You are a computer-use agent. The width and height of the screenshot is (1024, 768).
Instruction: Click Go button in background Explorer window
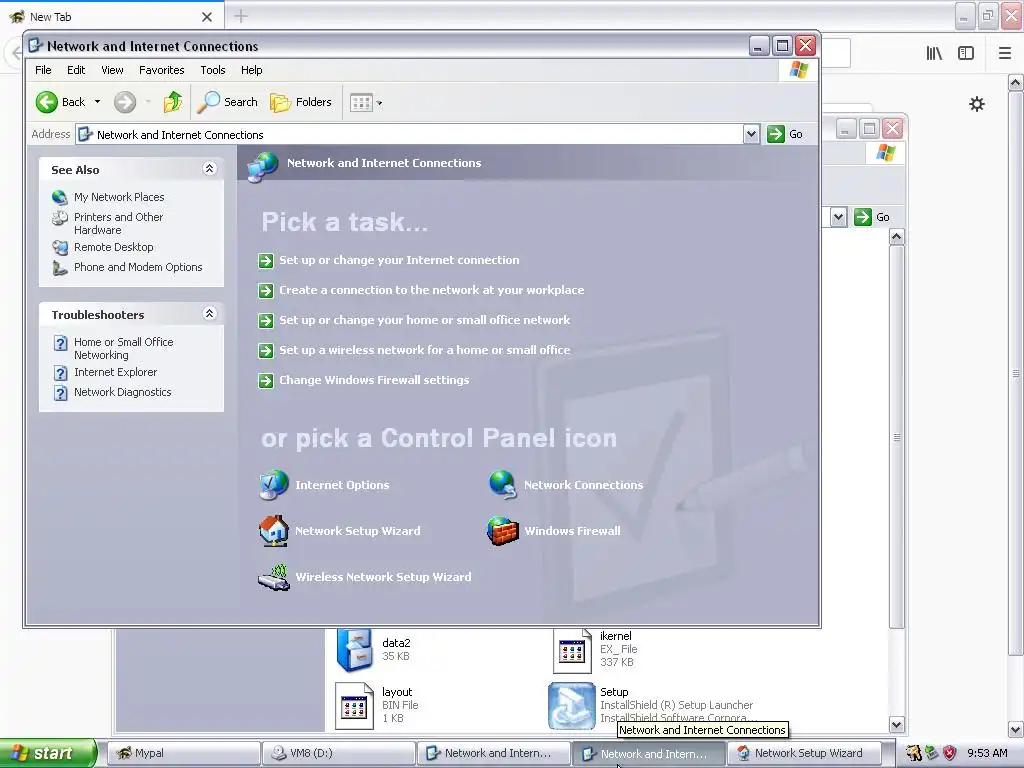872,217
